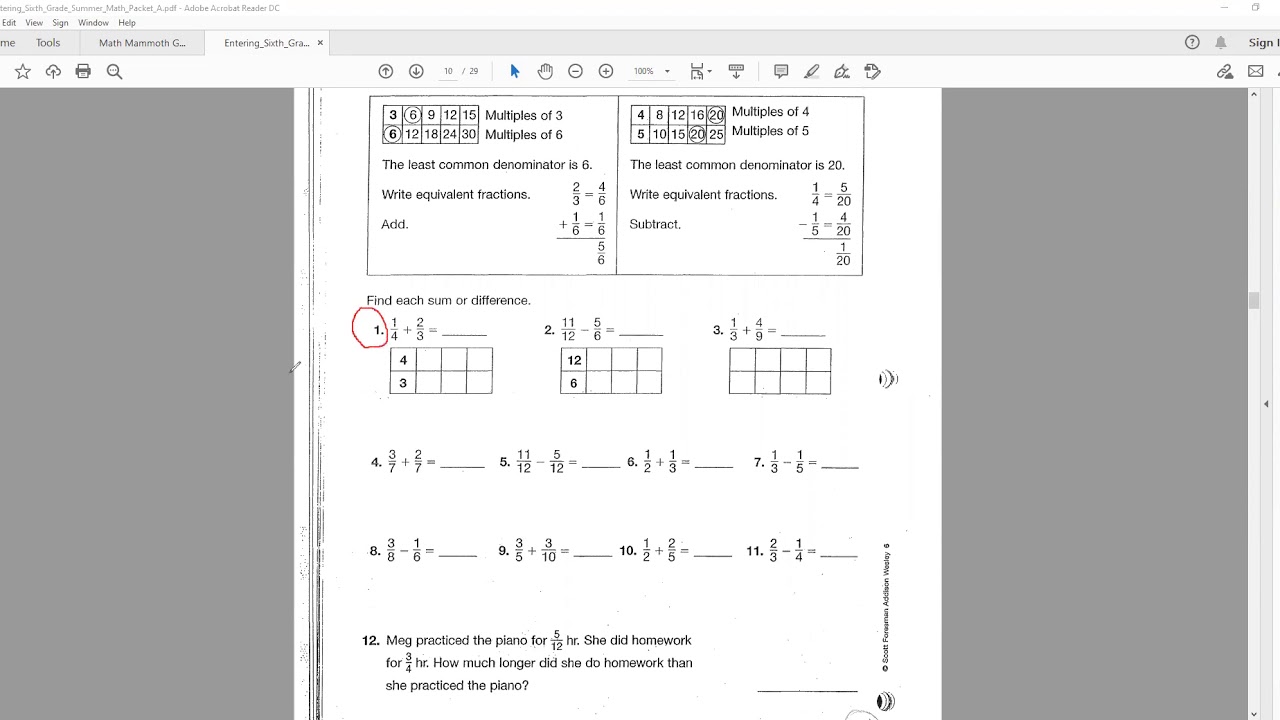This screenshot has height=720, width=1280.
Task: Switch to the Tools tab
Action: (x=48, y=43)
